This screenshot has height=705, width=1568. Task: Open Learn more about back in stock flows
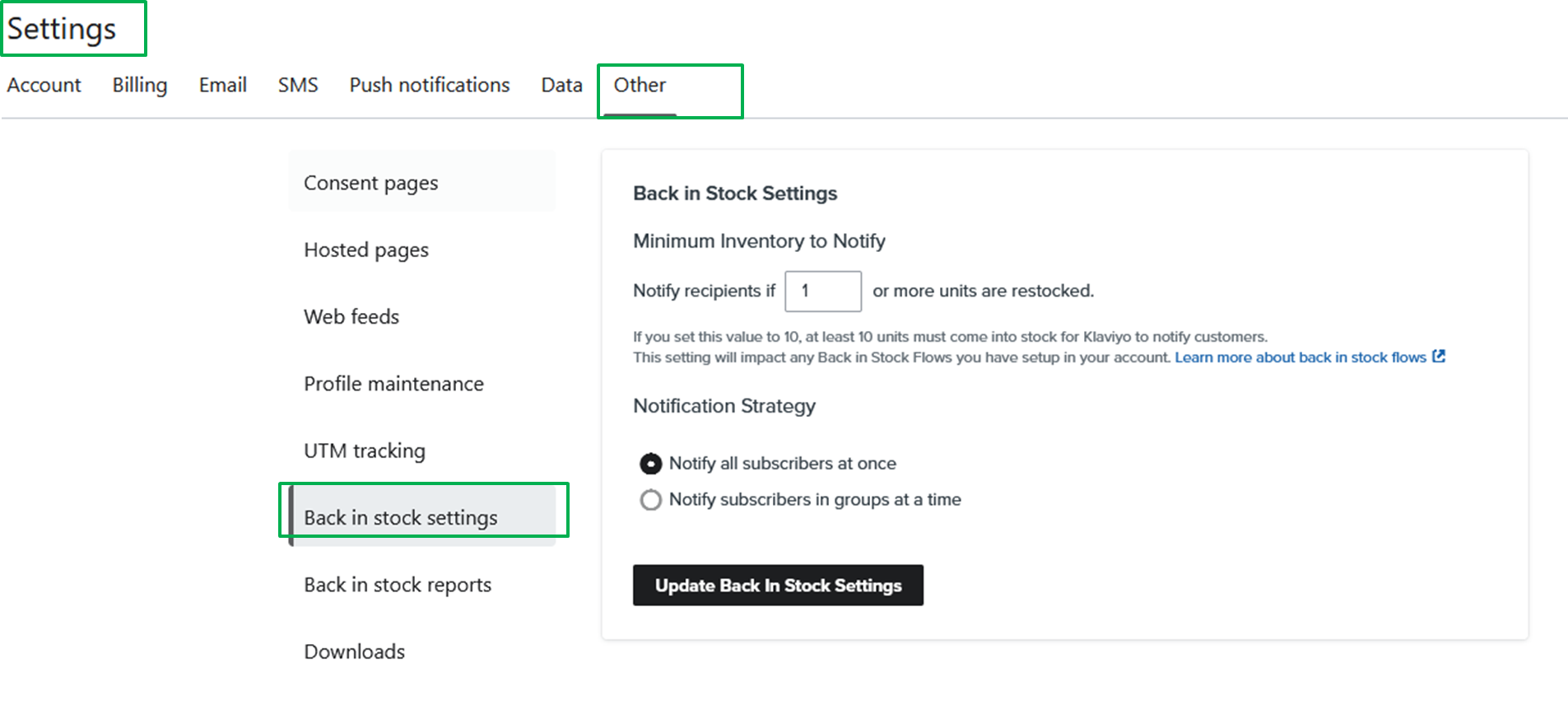(1300, 357)
